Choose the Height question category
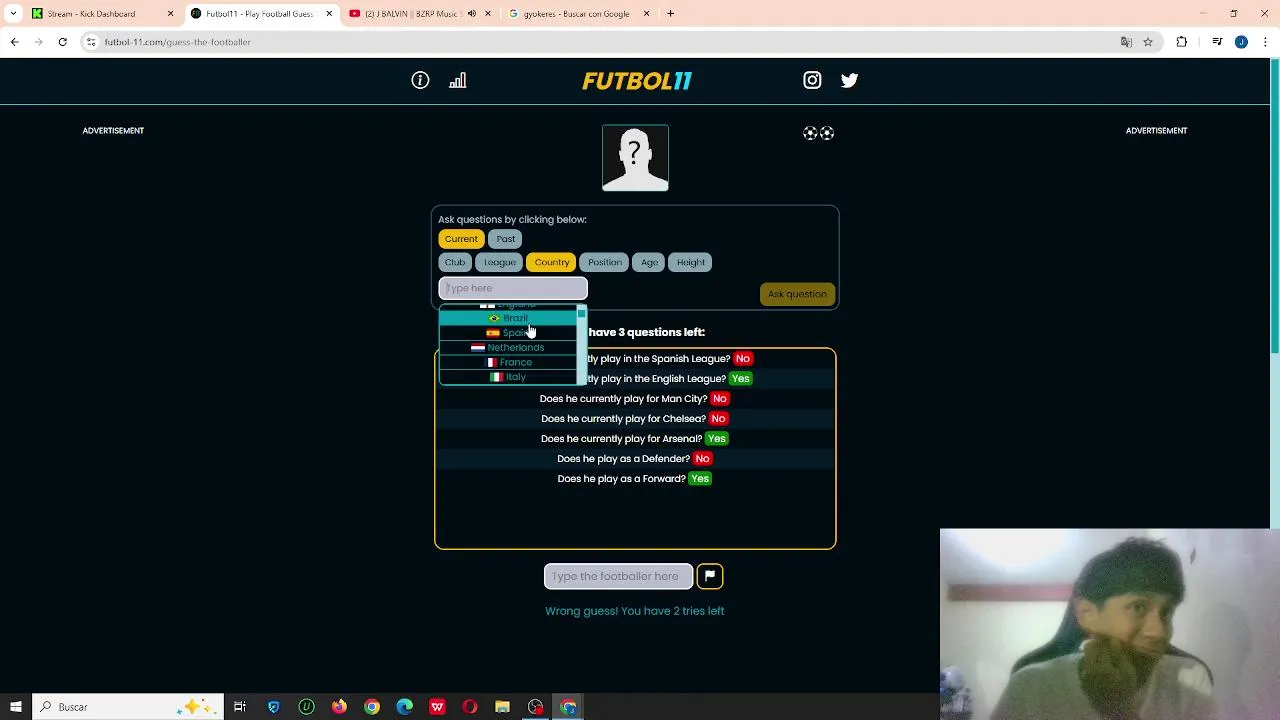This screenshot has height=720, width=1280. tap(691, 262)
